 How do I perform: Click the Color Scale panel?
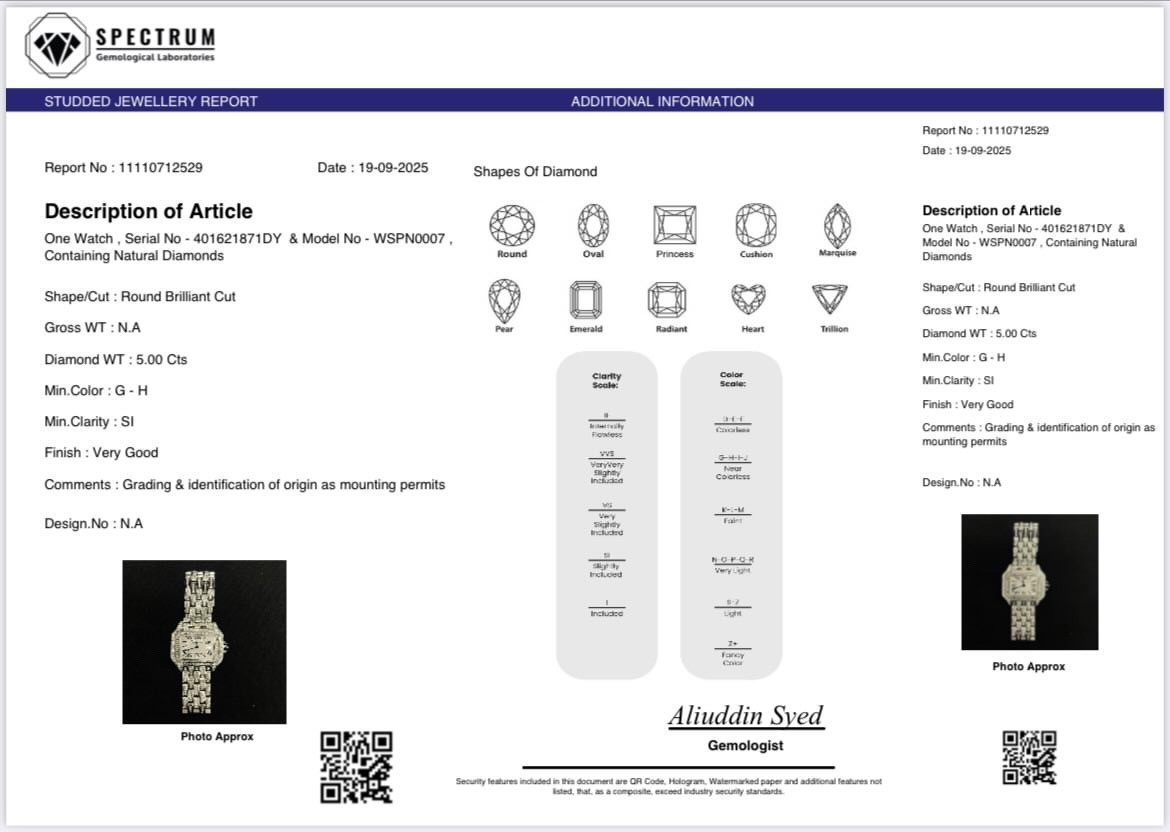coord(731,514)
